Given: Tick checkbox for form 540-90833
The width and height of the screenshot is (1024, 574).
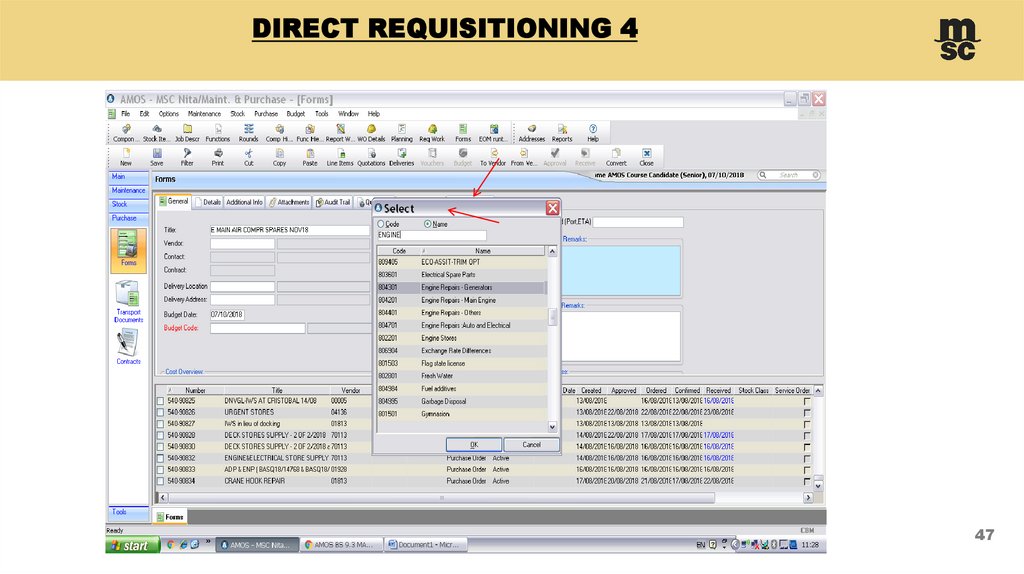Looking at the screenshot, I should tap(160, 470).
